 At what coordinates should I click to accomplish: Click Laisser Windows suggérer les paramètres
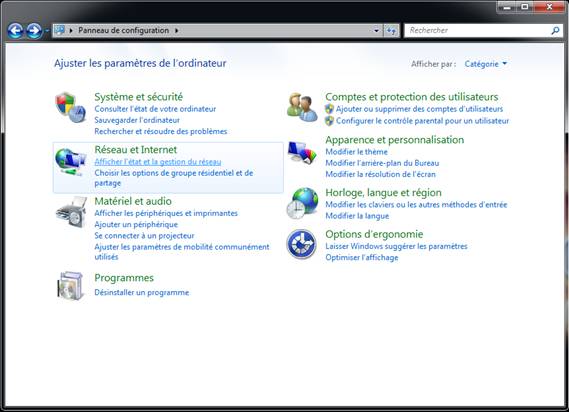tap(396, 246)
